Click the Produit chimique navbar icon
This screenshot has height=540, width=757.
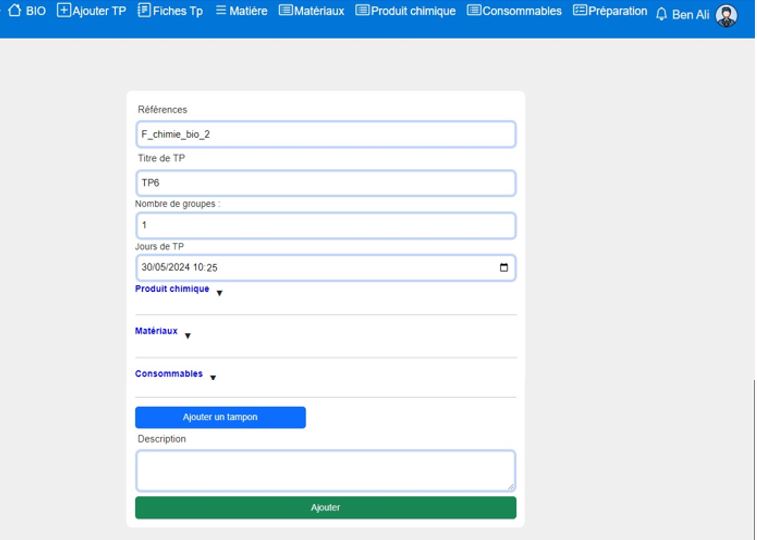pyautogui.click(x=362, y=11)
